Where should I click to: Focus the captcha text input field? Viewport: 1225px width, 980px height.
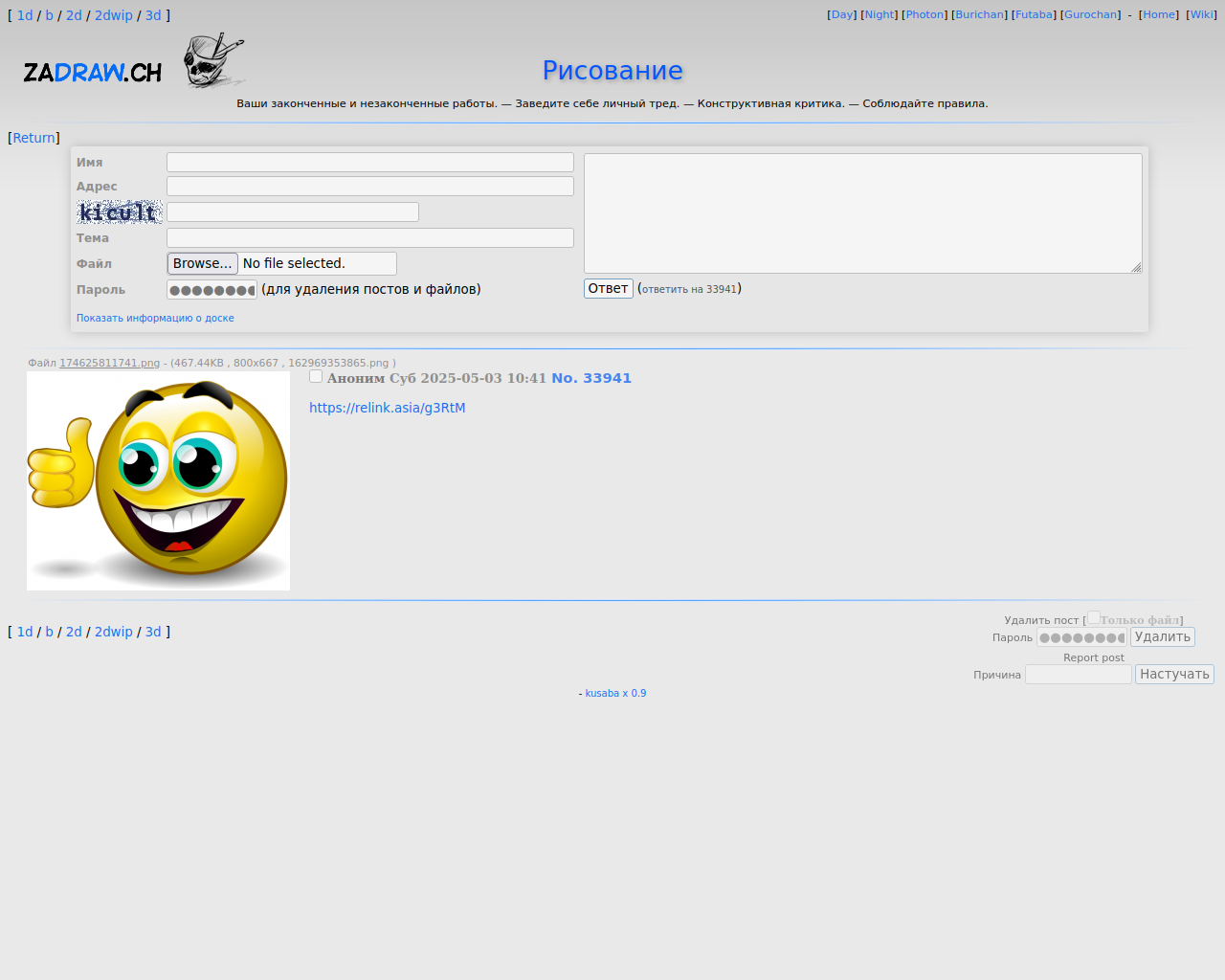coord(293,212)
